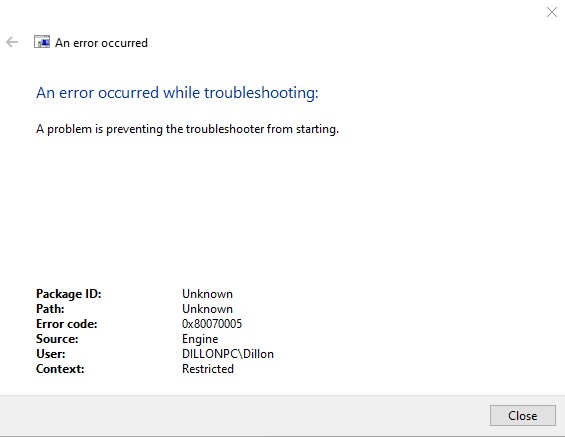Click the Path label

point(50,309)
